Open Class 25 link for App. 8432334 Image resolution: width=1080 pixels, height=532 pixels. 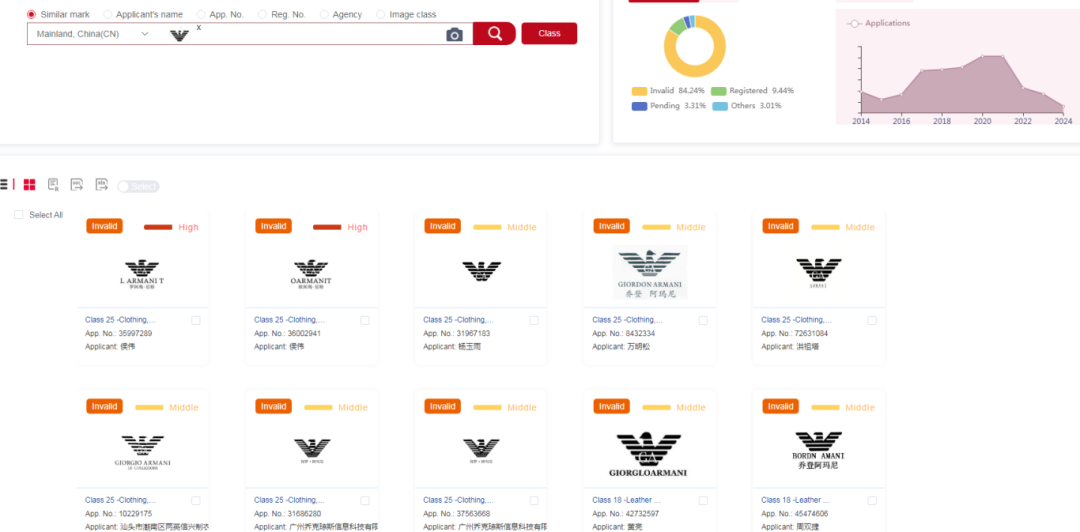pyautogui.click(x=627, y=320)
